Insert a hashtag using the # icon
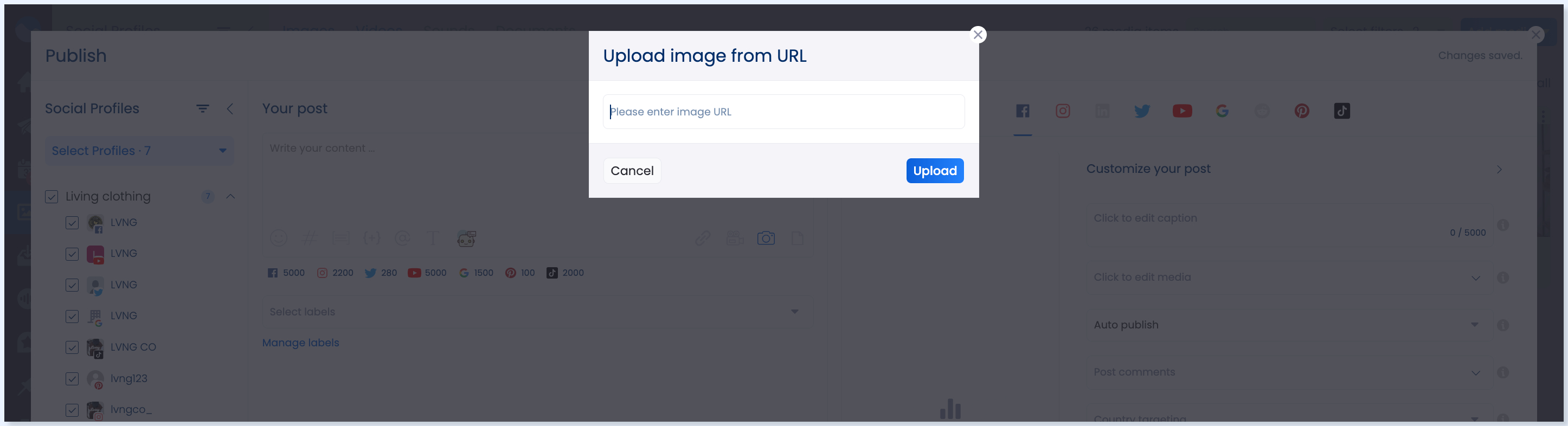The height and width of the screenshot is (426, 1568). (309, 238)
